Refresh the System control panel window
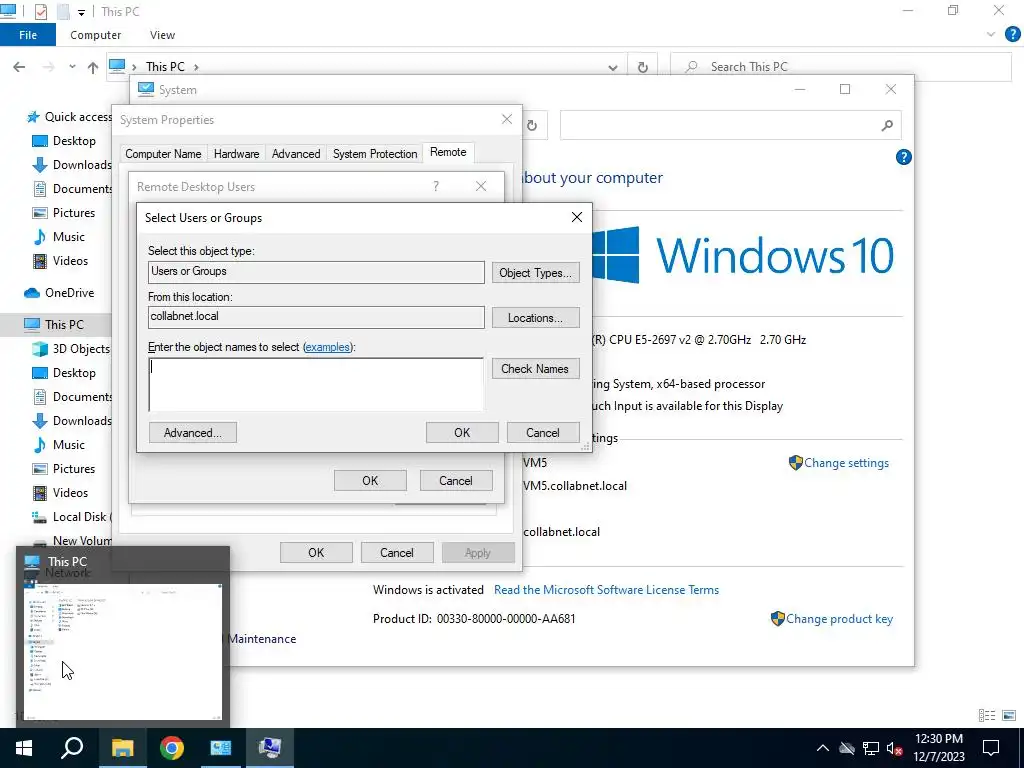The height and width of the screenshot is (768, 1024). point(532,125)
